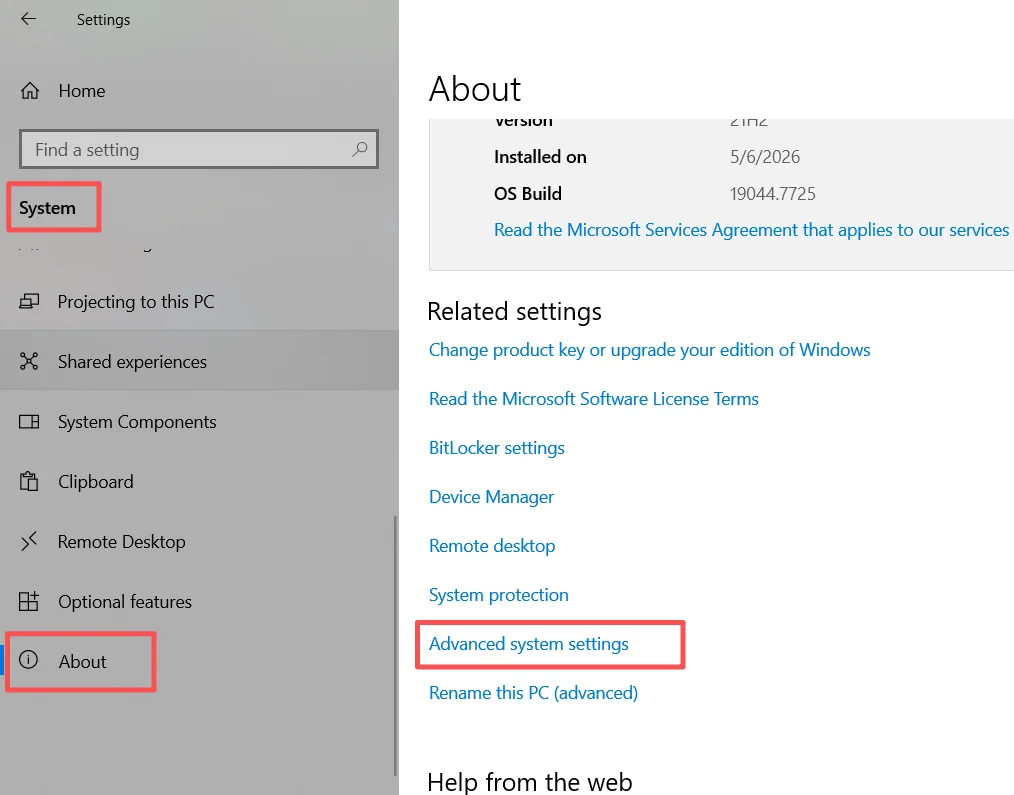Viewport: 1014px width, 795px height.
Task: Open Clipboard settings
Action: [x=199, y=481]
